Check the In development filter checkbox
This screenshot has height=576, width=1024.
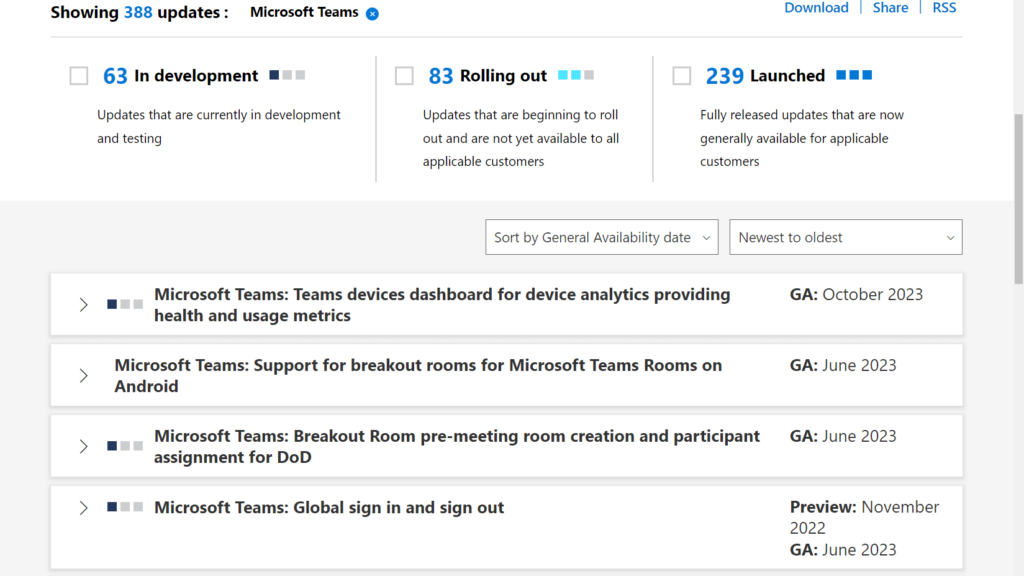pyautogui.click(x=79, y=76)
